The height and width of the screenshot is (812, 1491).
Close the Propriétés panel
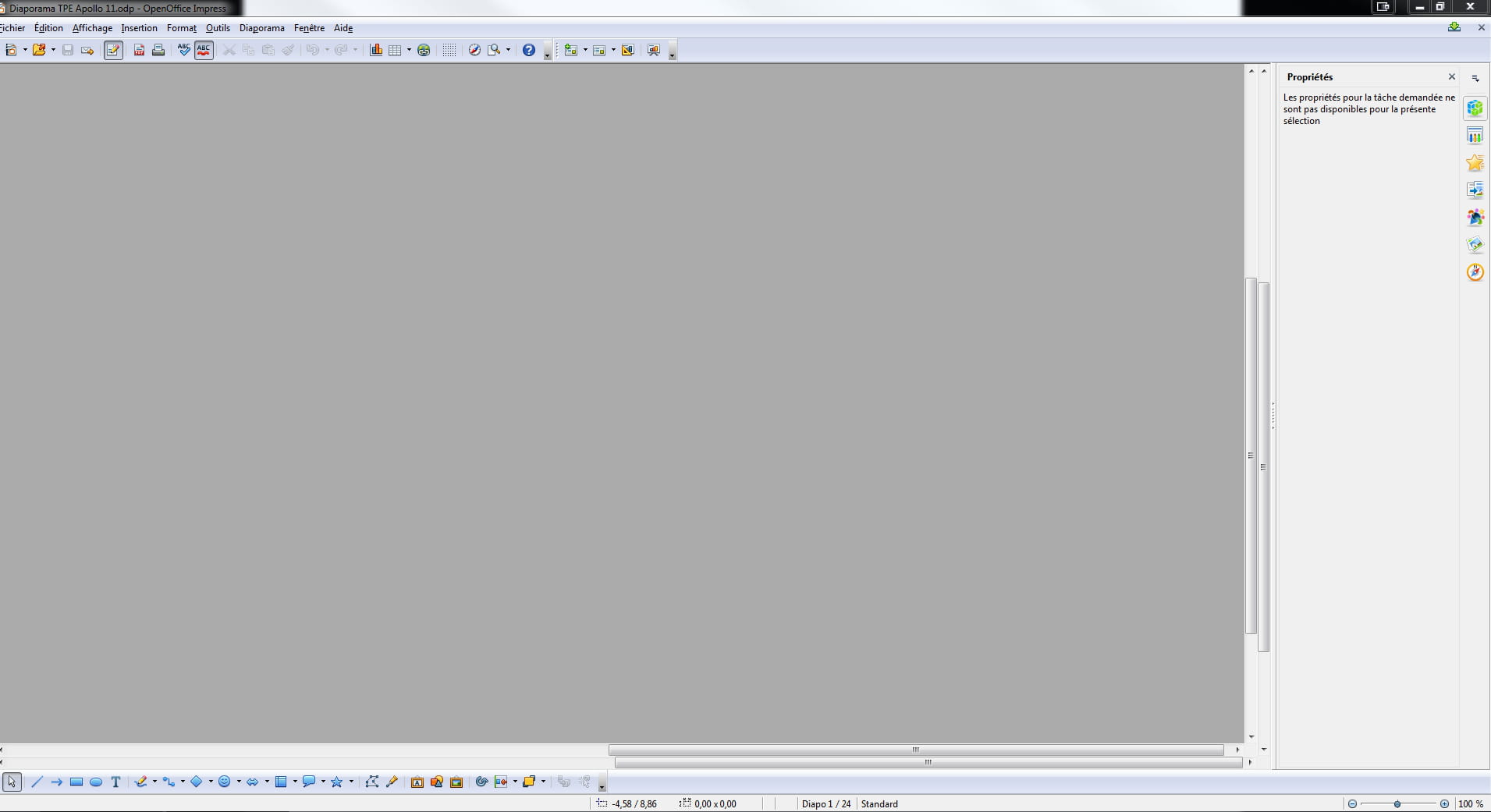coord(1452,76)
